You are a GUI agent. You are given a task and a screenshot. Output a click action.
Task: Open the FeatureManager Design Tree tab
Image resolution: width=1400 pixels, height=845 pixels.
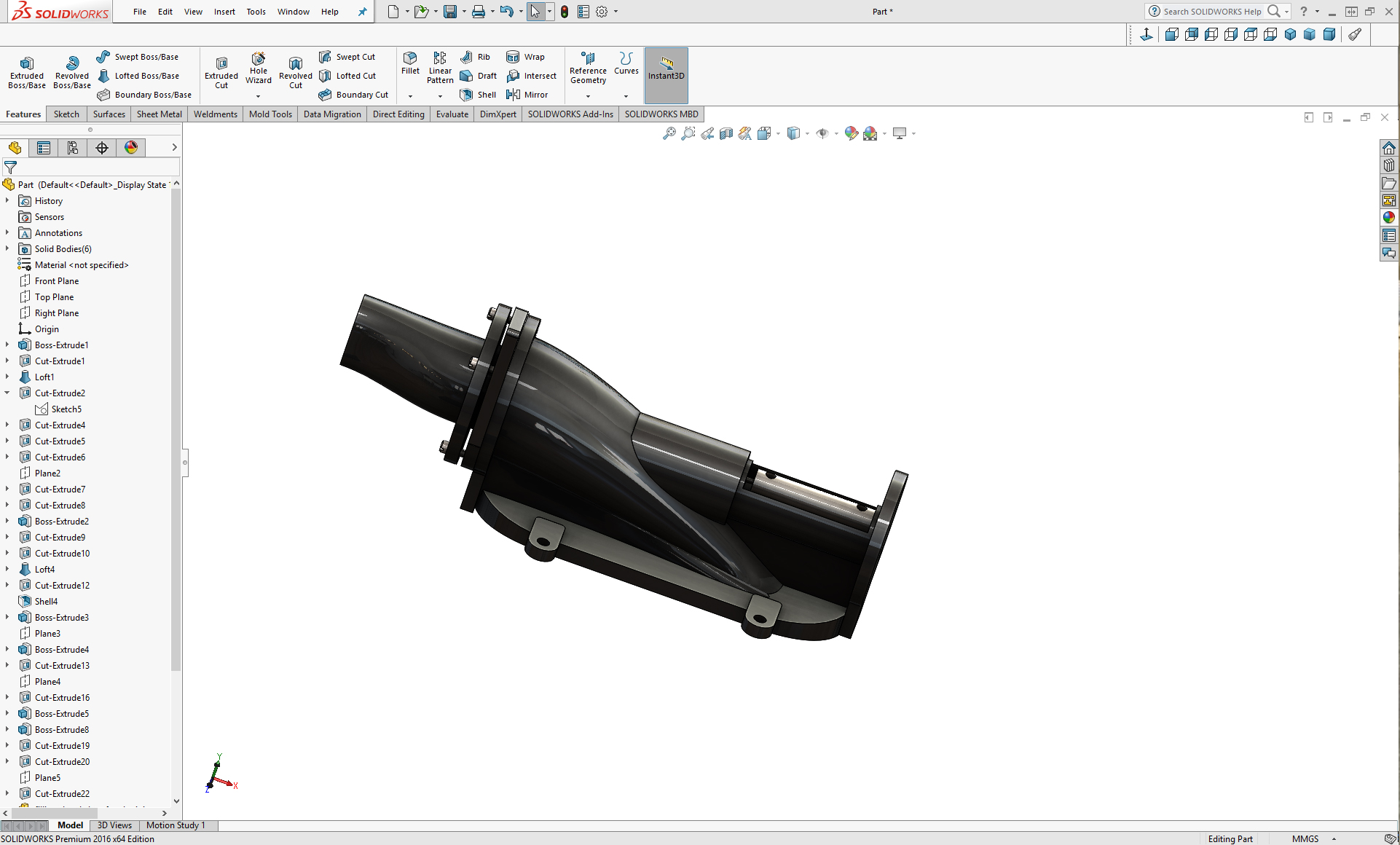coord(15,148)
